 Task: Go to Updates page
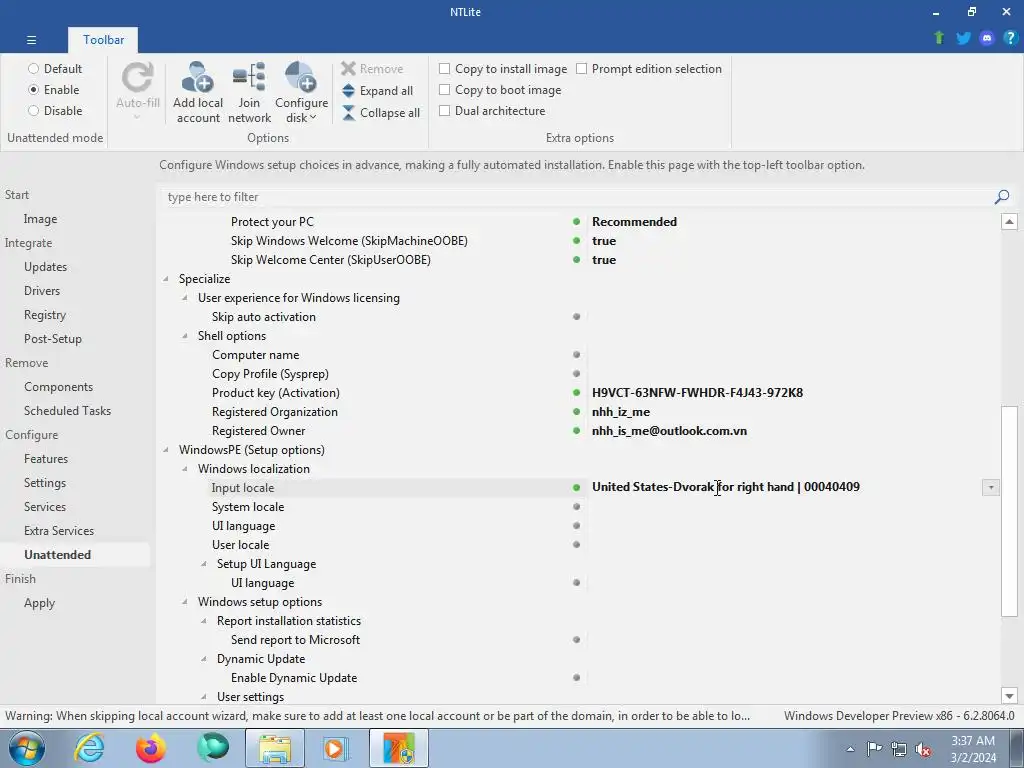45,266
